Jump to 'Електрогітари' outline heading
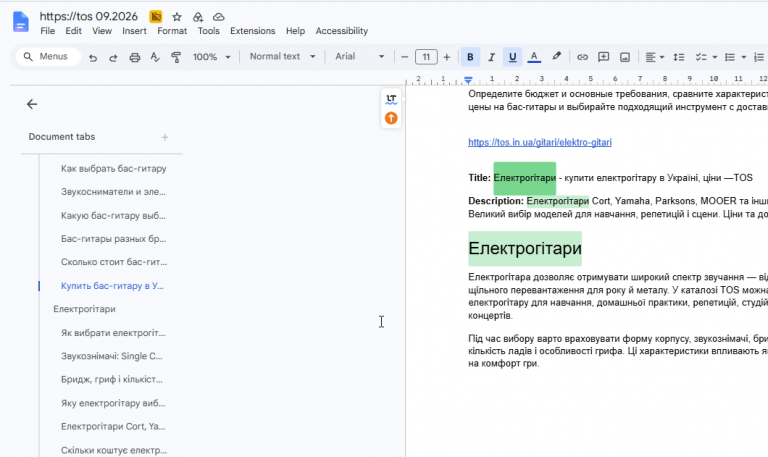768x457 pixels. click(84, 309)
